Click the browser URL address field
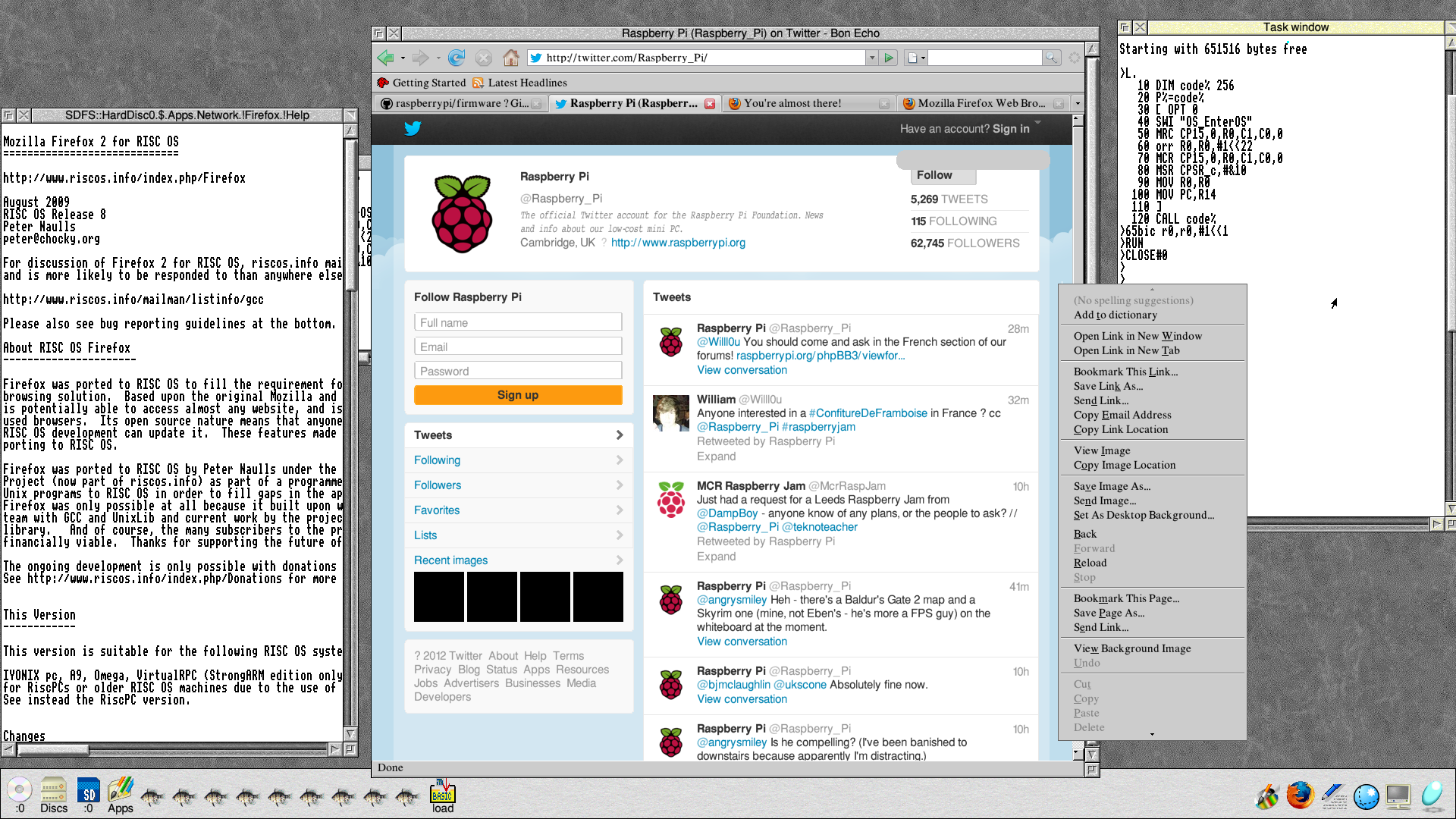This screenshot has height=819, width=1456. [696, 58]
